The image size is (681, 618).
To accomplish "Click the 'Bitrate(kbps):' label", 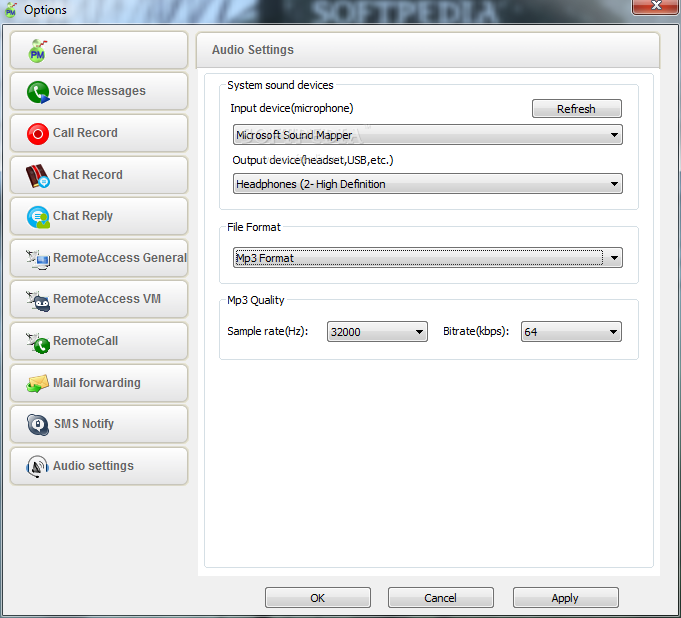I will (x=476, y=331).
